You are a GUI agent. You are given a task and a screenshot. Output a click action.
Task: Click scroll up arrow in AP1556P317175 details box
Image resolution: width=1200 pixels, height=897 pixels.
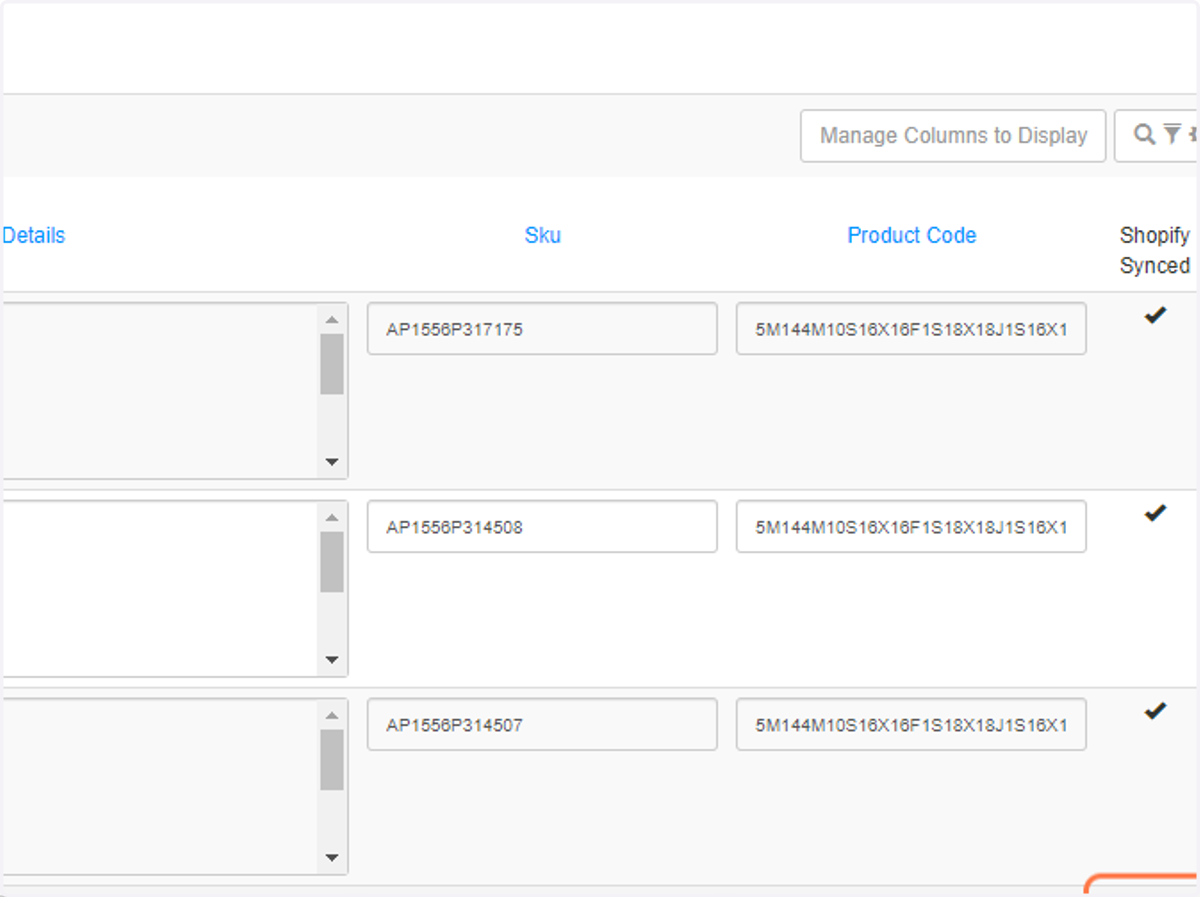pyautogui.click(x=332, y=320)
